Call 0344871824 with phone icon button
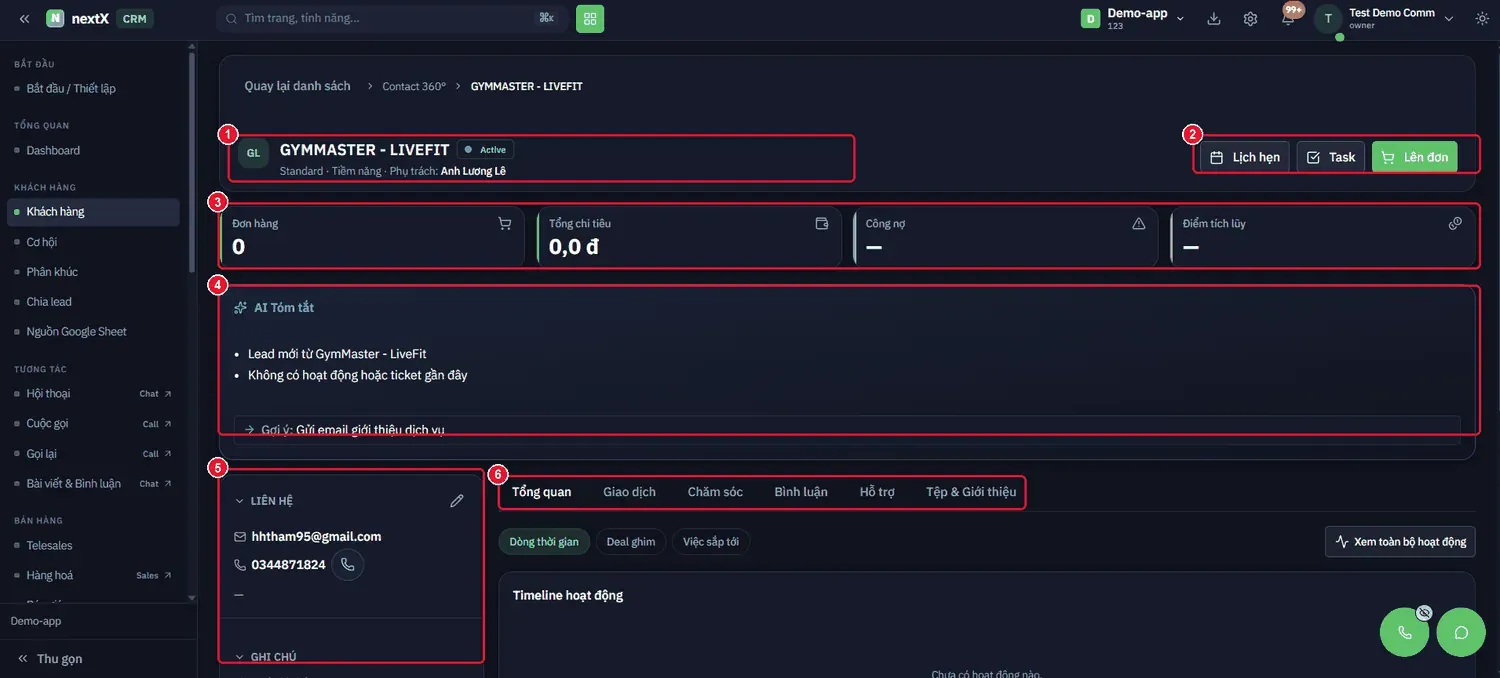 tap(347, 564)
